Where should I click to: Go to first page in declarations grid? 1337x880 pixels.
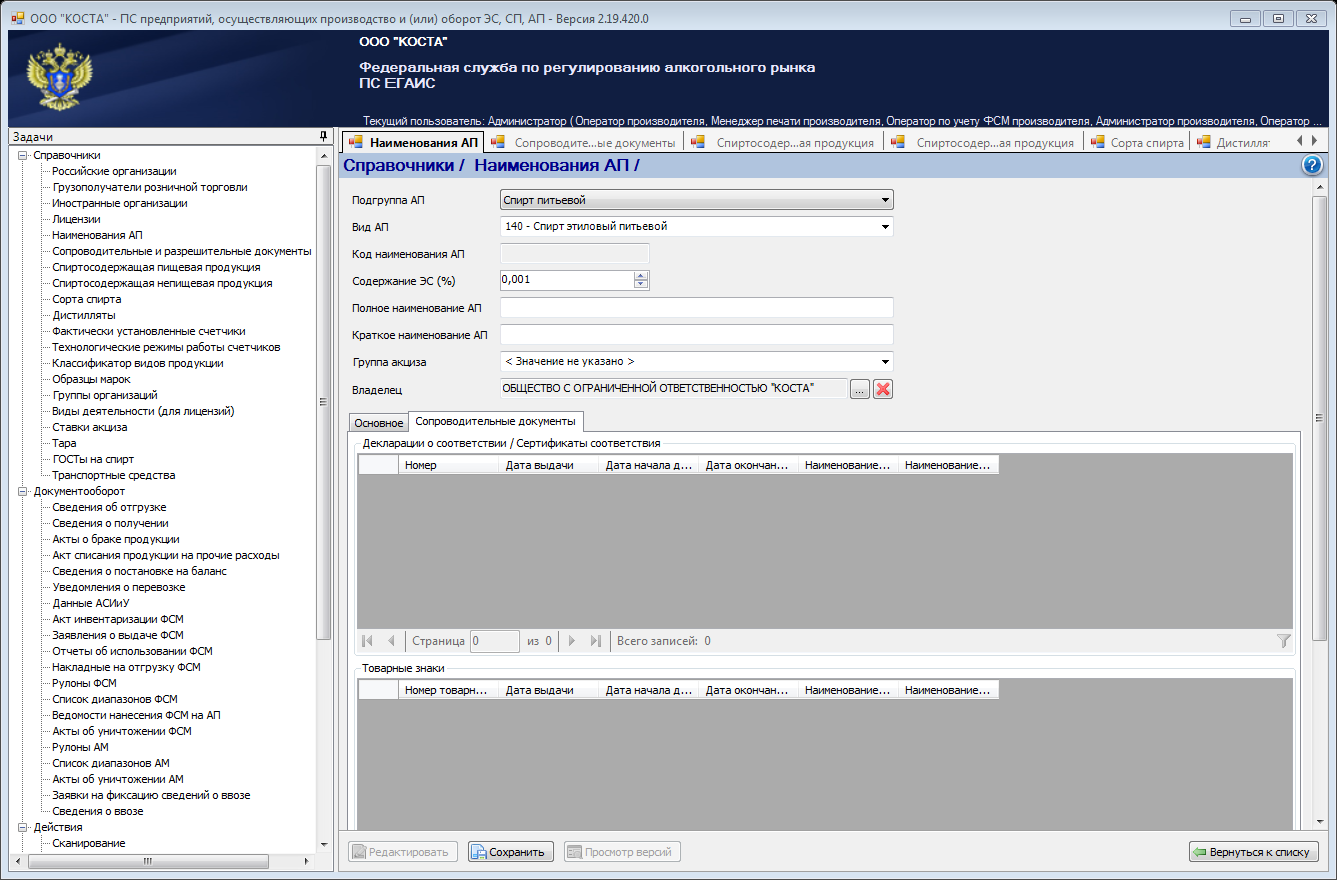click(x=368, y=641)
